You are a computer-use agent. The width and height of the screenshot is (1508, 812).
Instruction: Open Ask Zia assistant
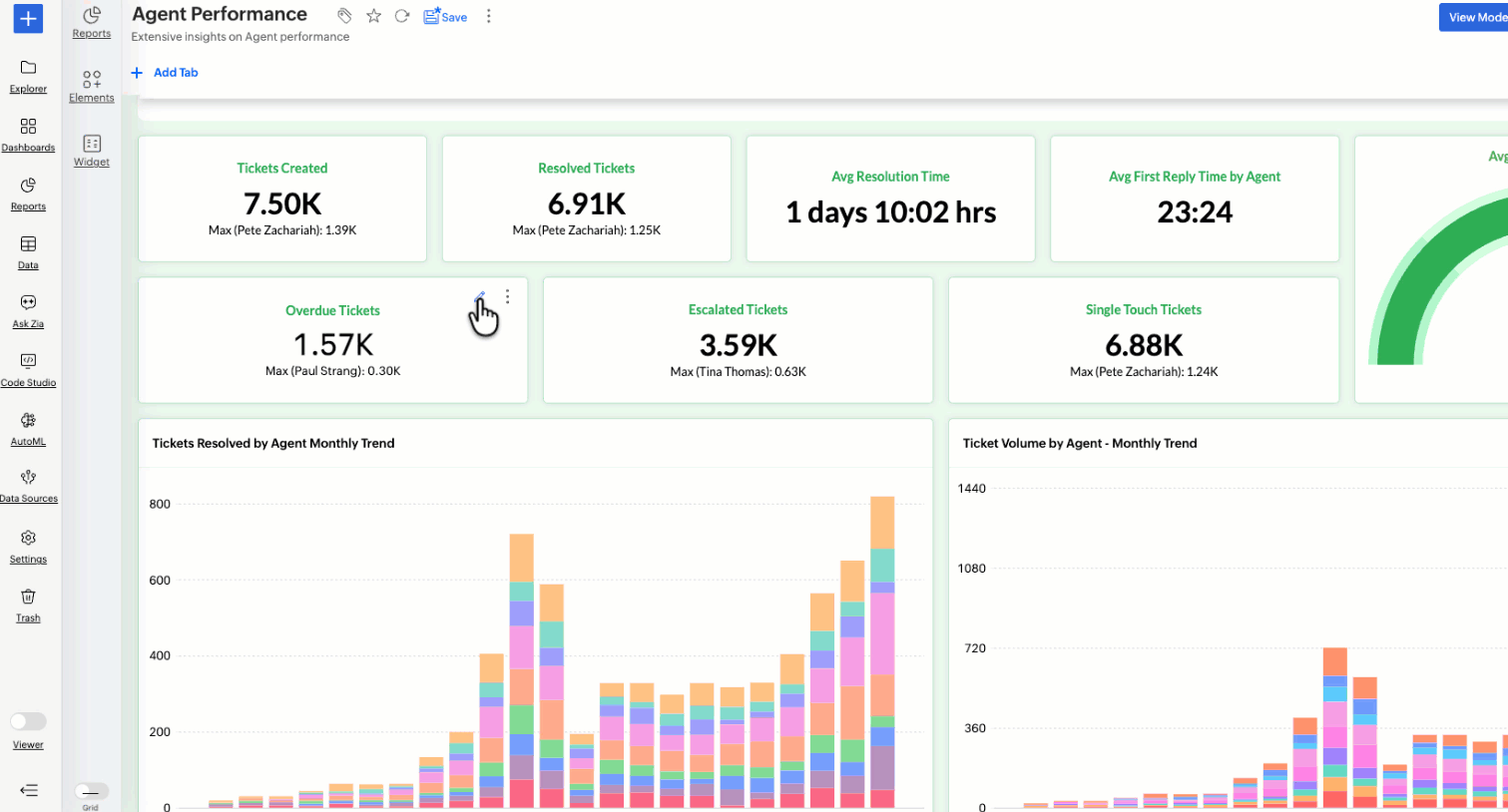tap(28, 310)
